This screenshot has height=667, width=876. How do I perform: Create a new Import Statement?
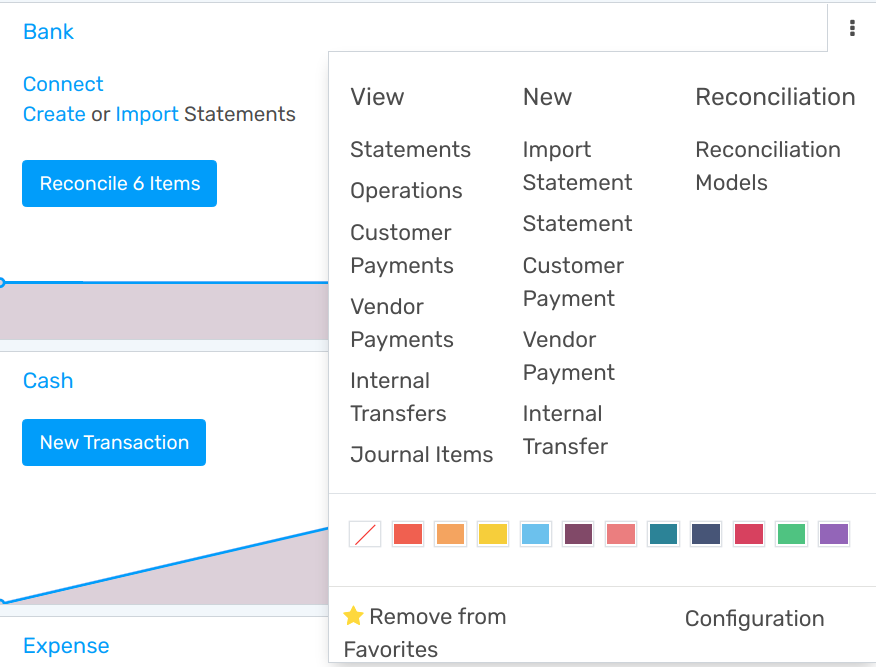click(x=577, y=166)
